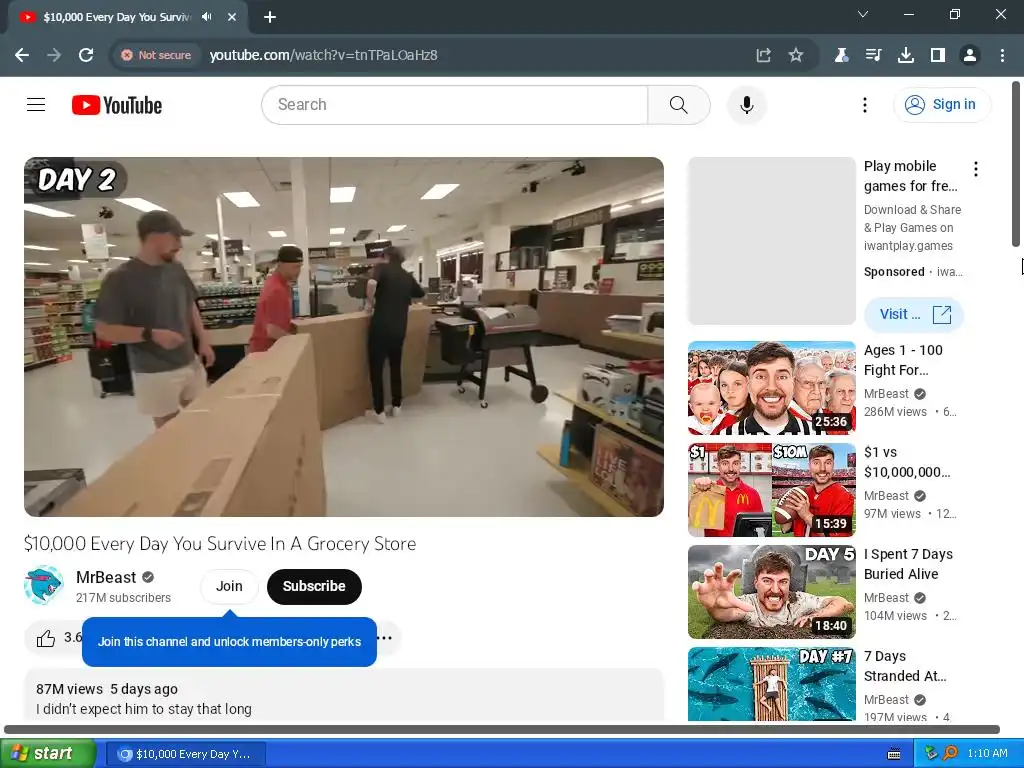This screenshot has height=768, width=1024.
Task: Click the address bar URL
Action: point(323,55)
